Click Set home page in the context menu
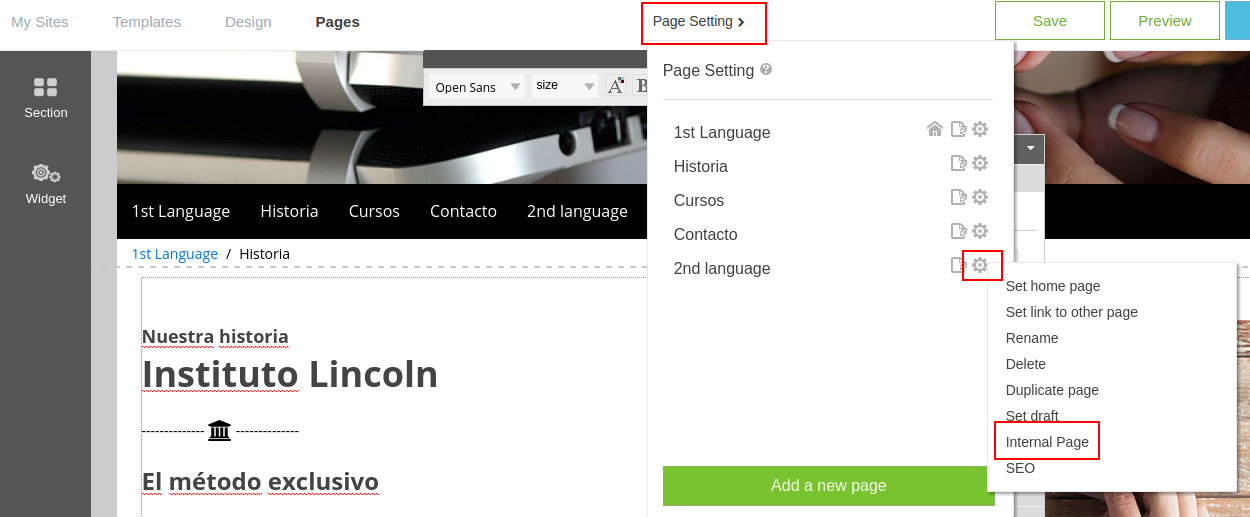 pyautogui.click(x=1053, y=286)
